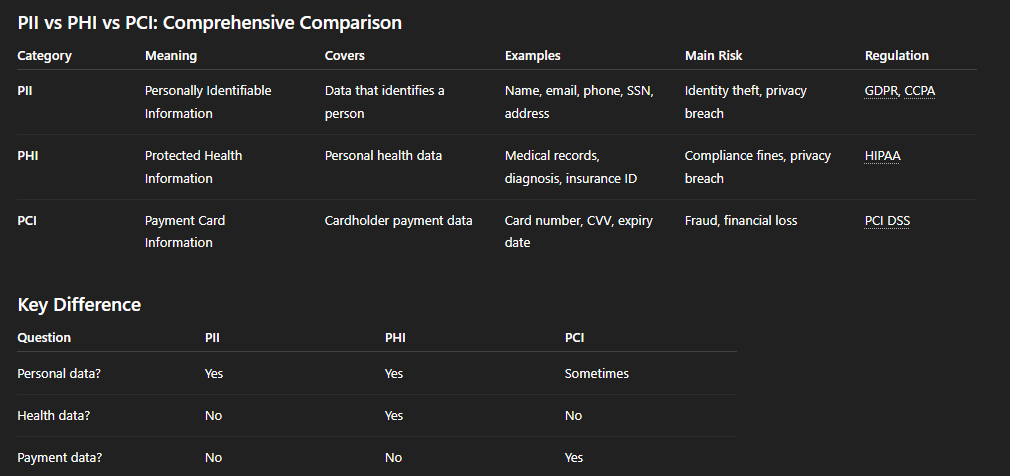Select the 'Cardholder payment data' cell
1010x476 pixels.
tap(399, 221)
